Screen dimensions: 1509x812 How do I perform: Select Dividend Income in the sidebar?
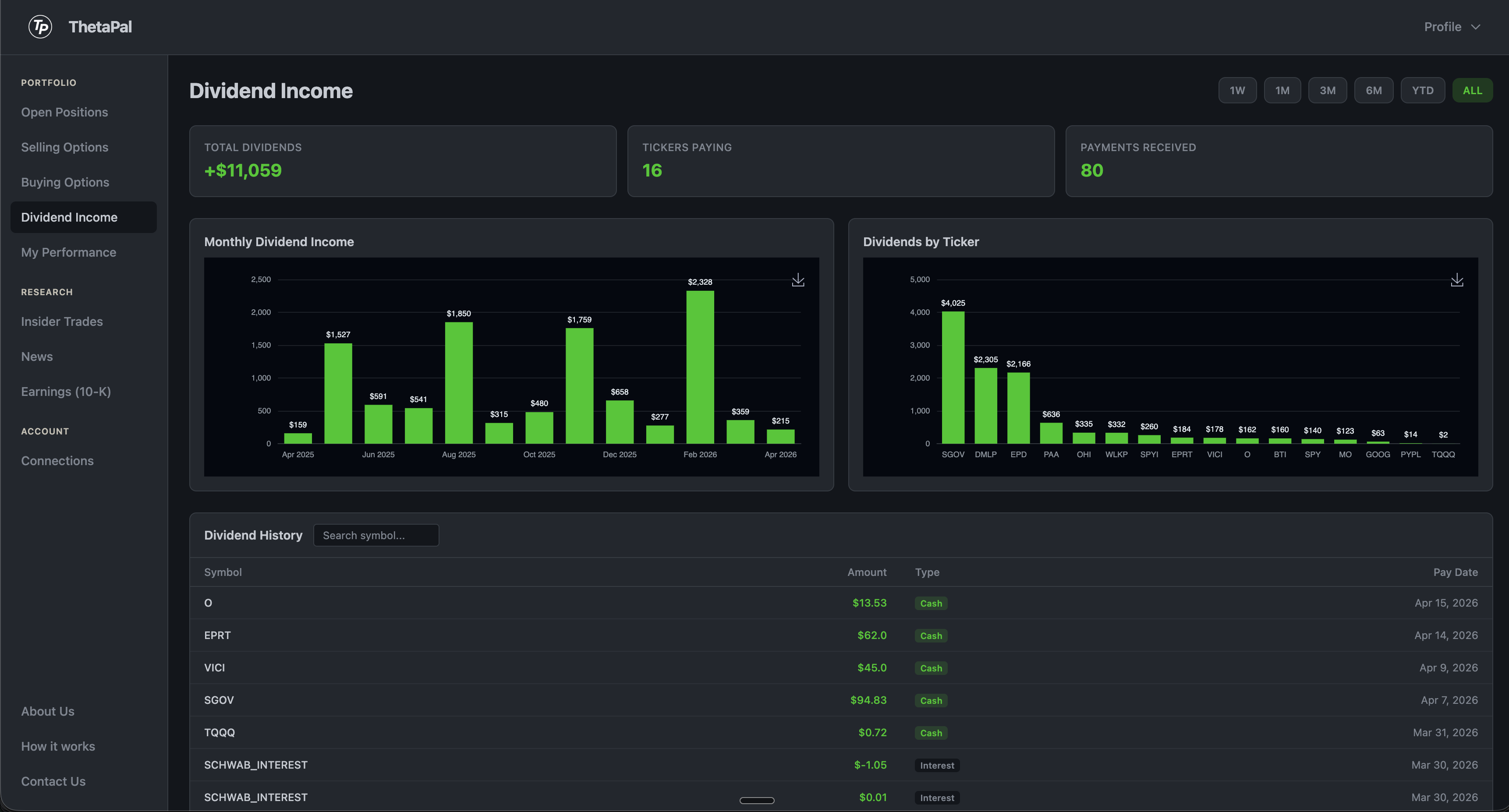pos(84,217)
